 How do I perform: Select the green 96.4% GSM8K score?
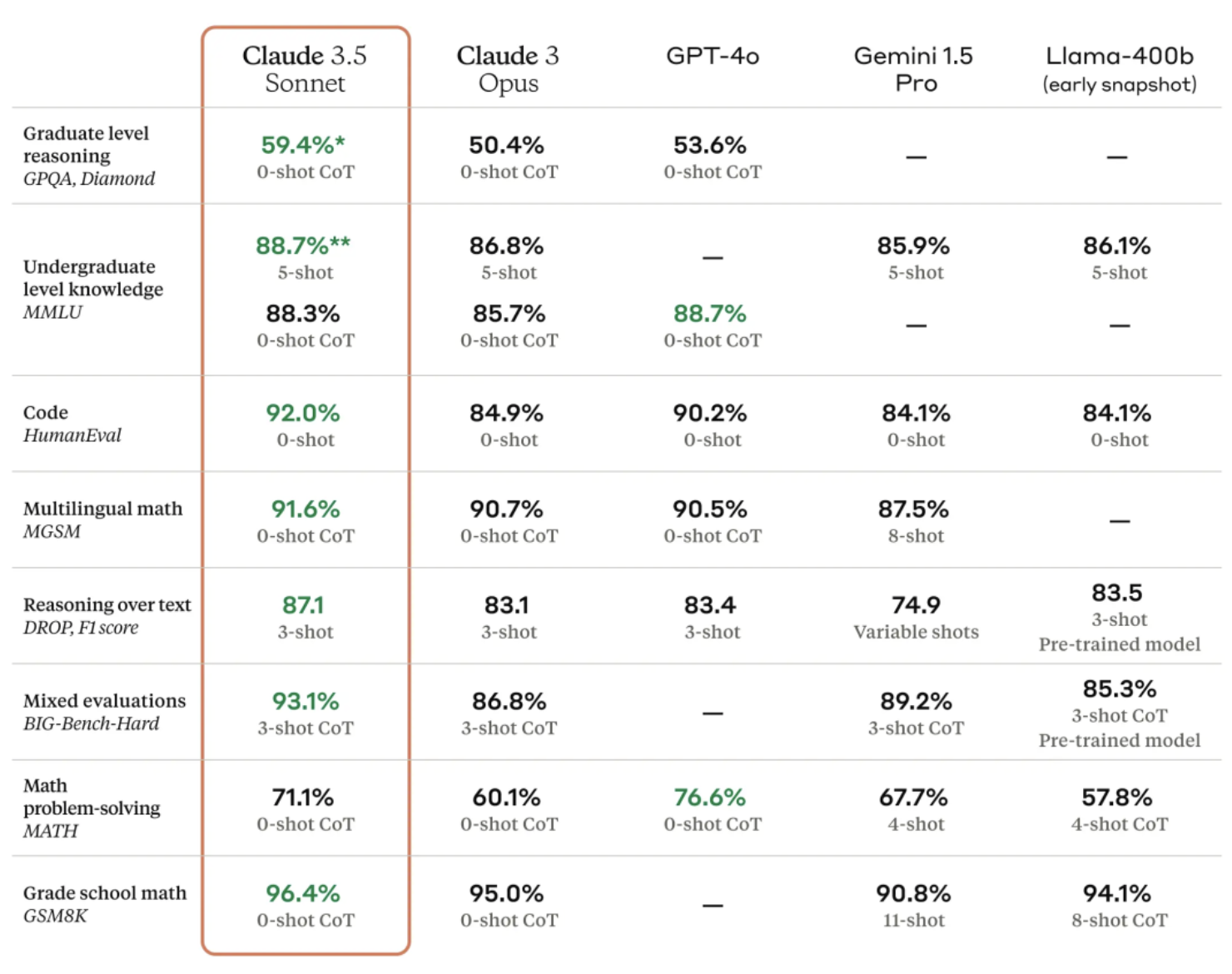pyautogui.click(x=303, y=893)
